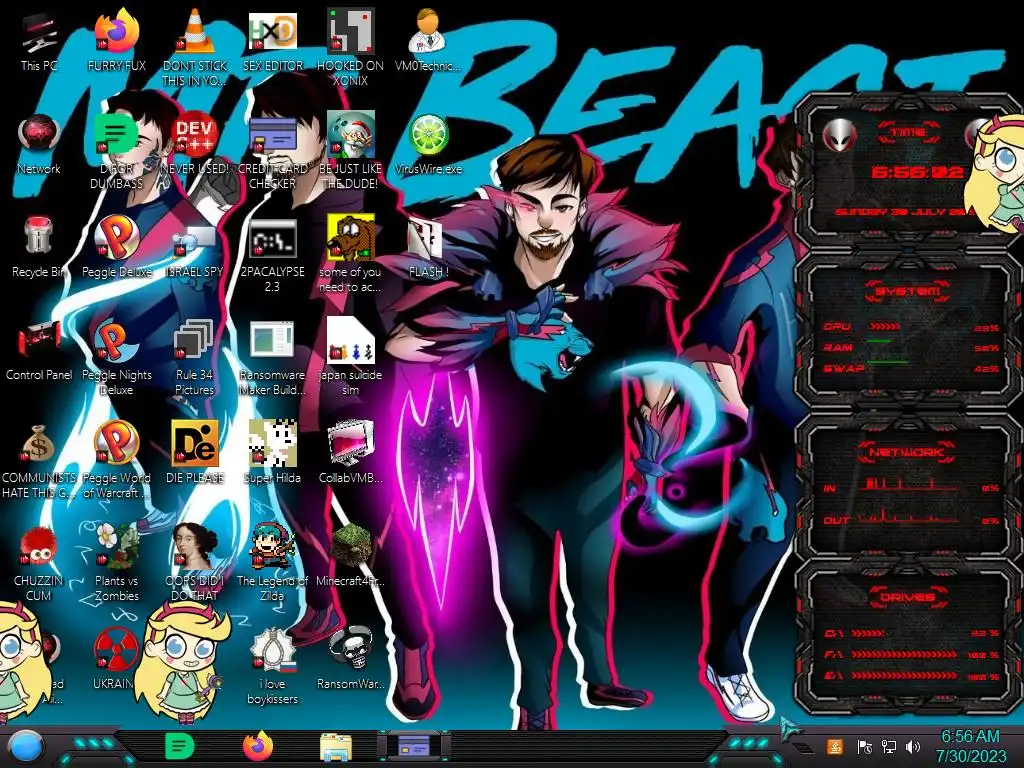Click the Start orb button
Viewport: 1024px width, 768px height.
[25, 748]
